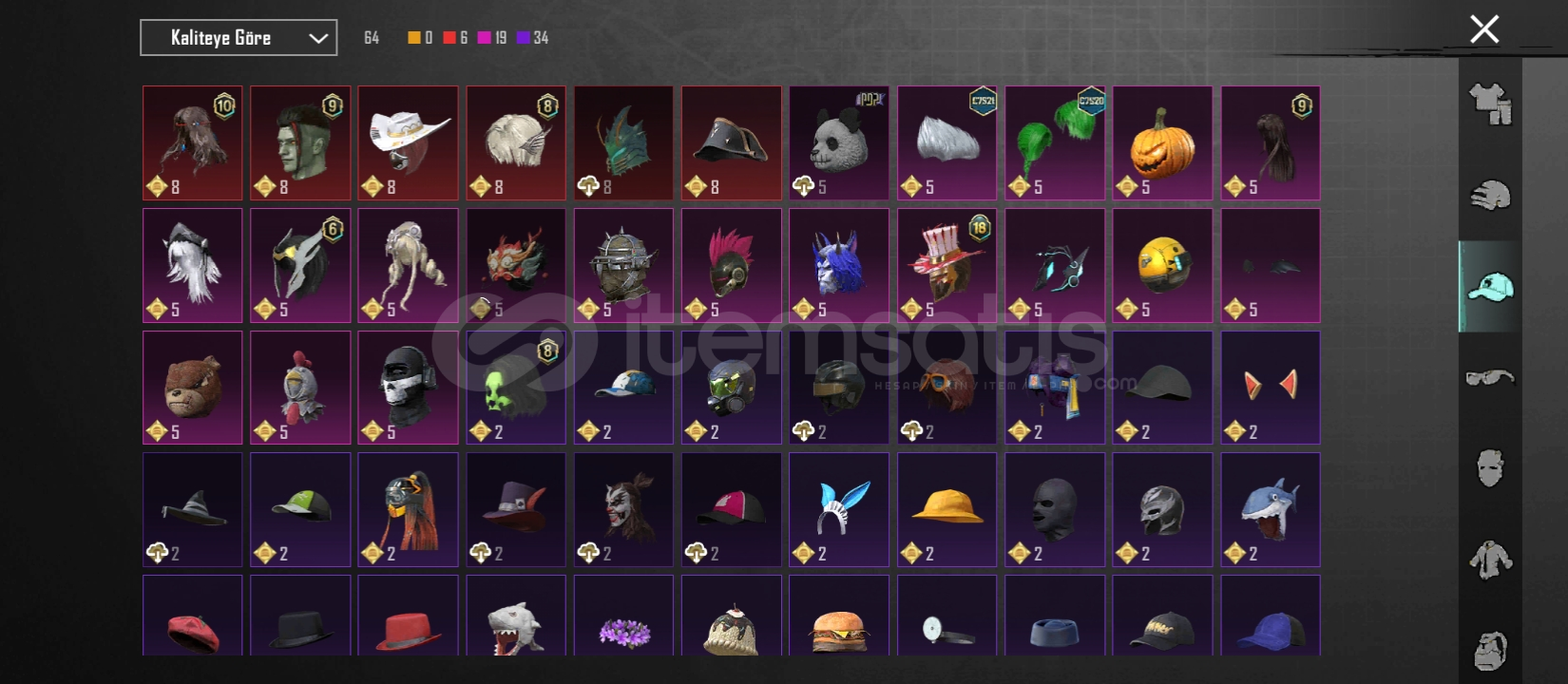Select the blue shark hood item

pos(1271,509)
